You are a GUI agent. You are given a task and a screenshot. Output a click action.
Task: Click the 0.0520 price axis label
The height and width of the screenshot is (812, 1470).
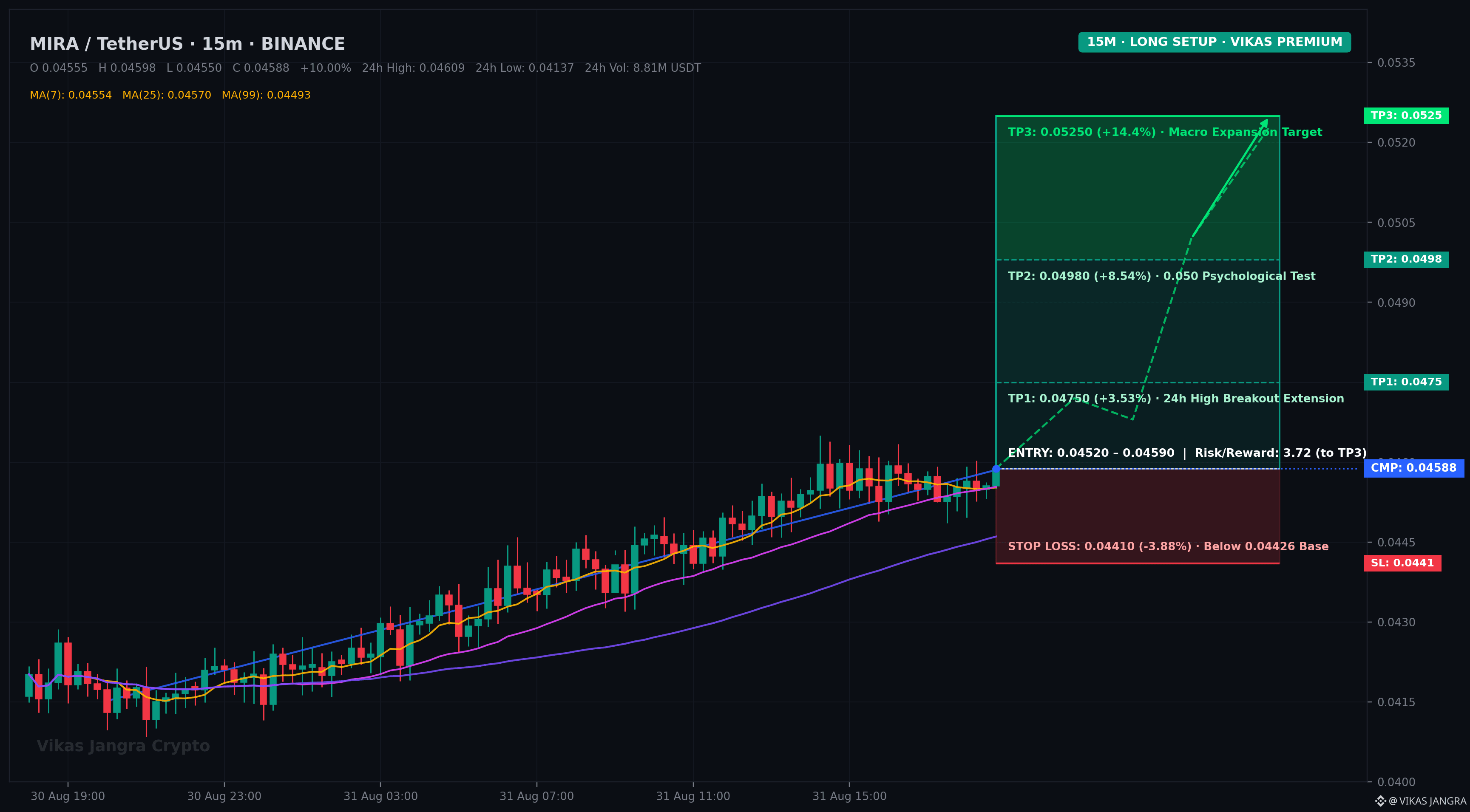tap(1396, 142)
